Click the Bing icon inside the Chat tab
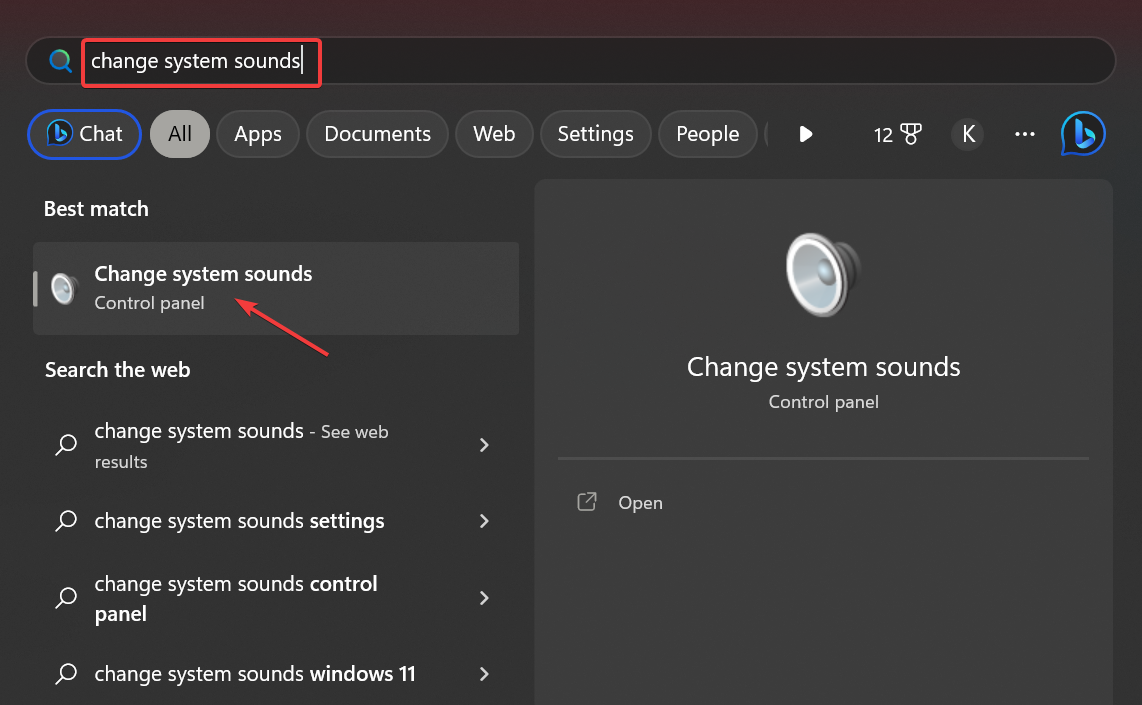The height and width of the screenshot is (705, 1142). [x=59, y=133]
